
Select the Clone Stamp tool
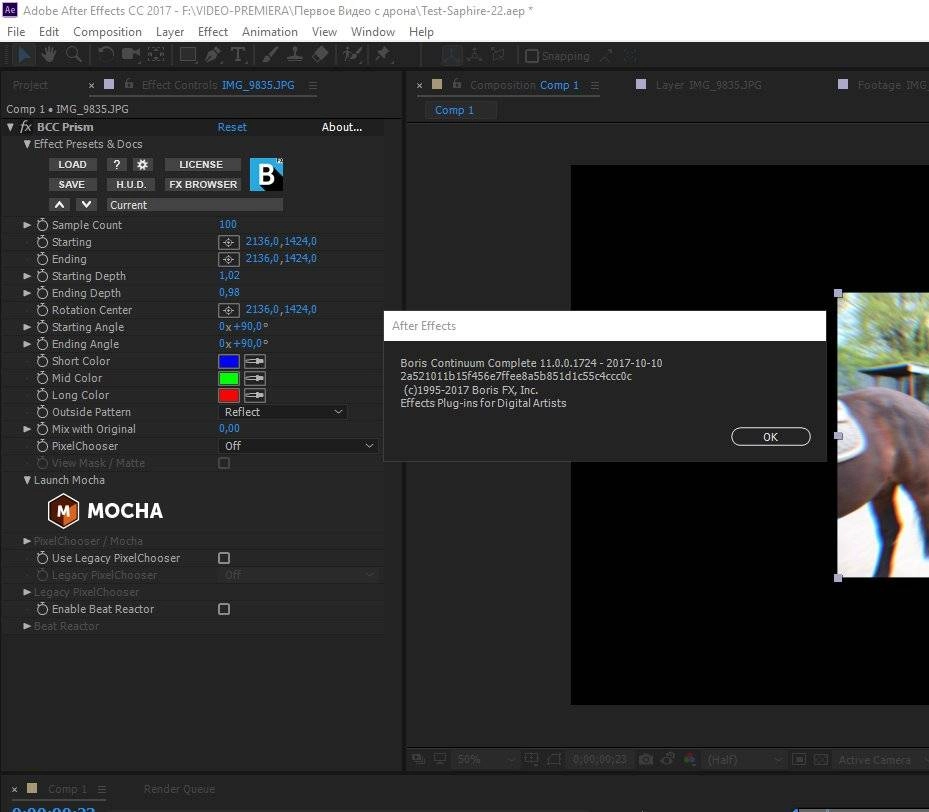294,55
